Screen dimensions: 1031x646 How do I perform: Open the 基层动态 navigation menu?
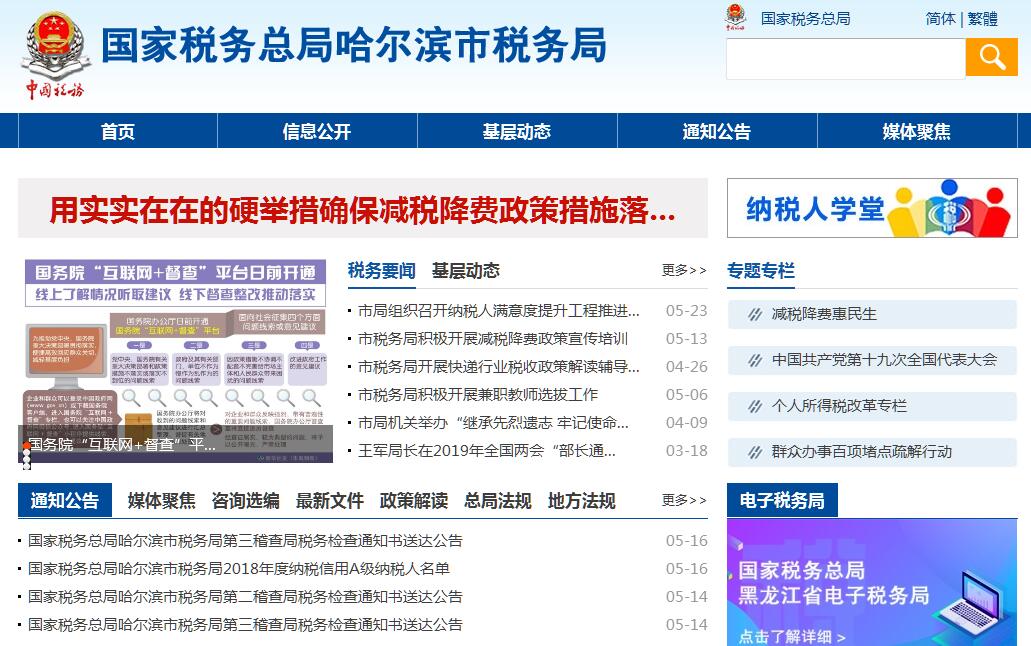point(517,131)
